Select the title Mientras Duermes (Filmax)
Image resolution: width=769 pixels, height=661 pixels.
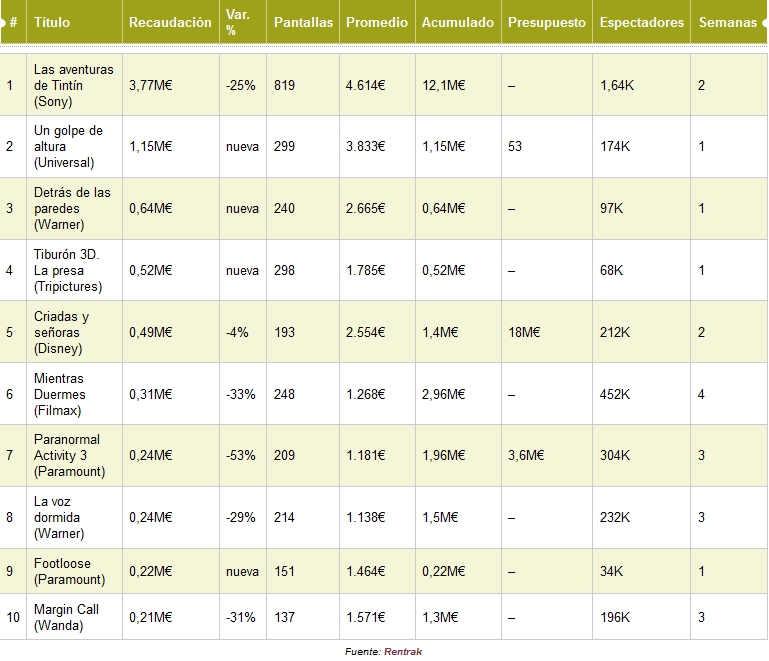59,394
